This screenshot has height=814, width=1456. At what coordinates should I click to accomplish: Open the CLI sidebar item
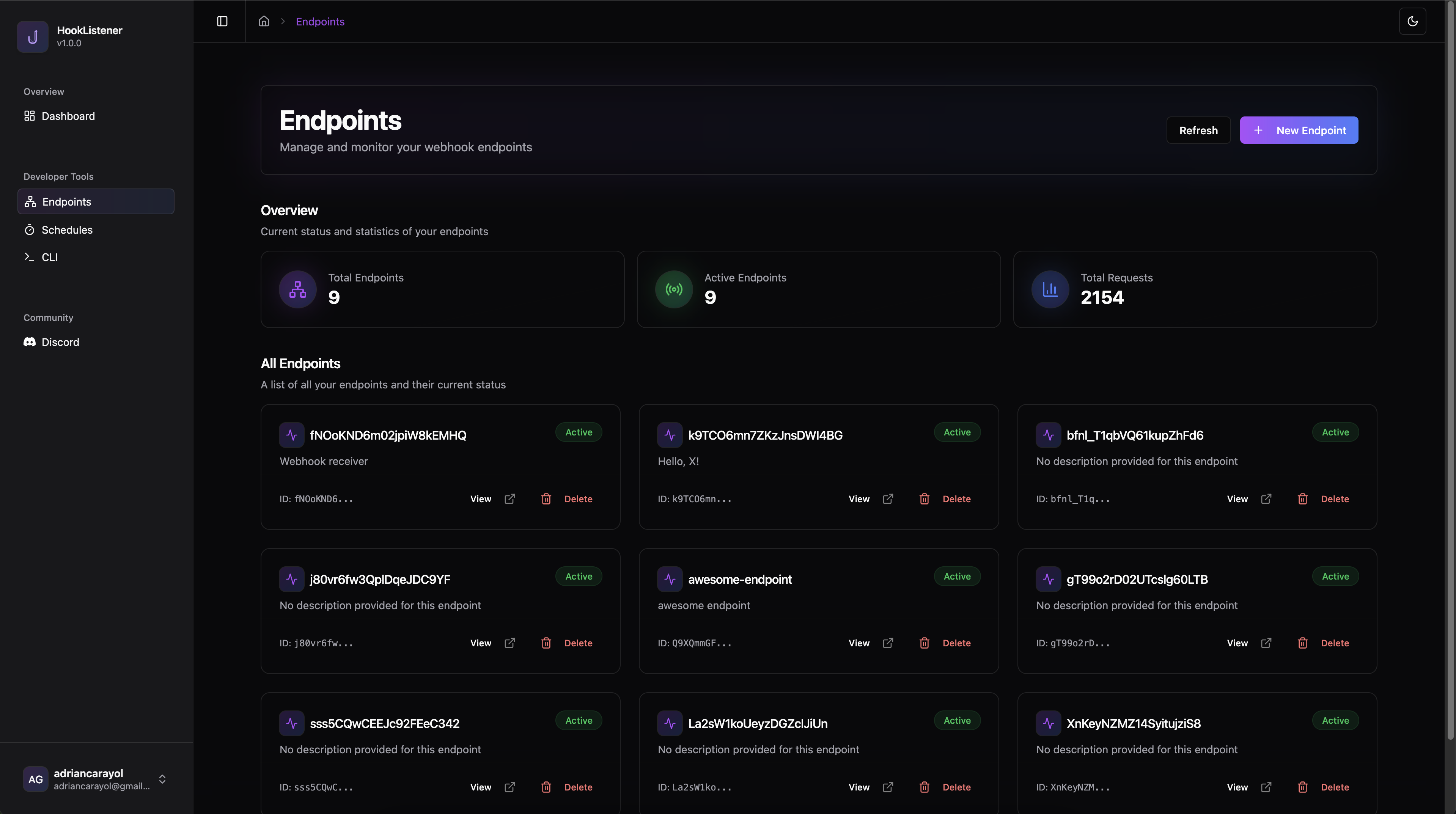coord(50,257)
